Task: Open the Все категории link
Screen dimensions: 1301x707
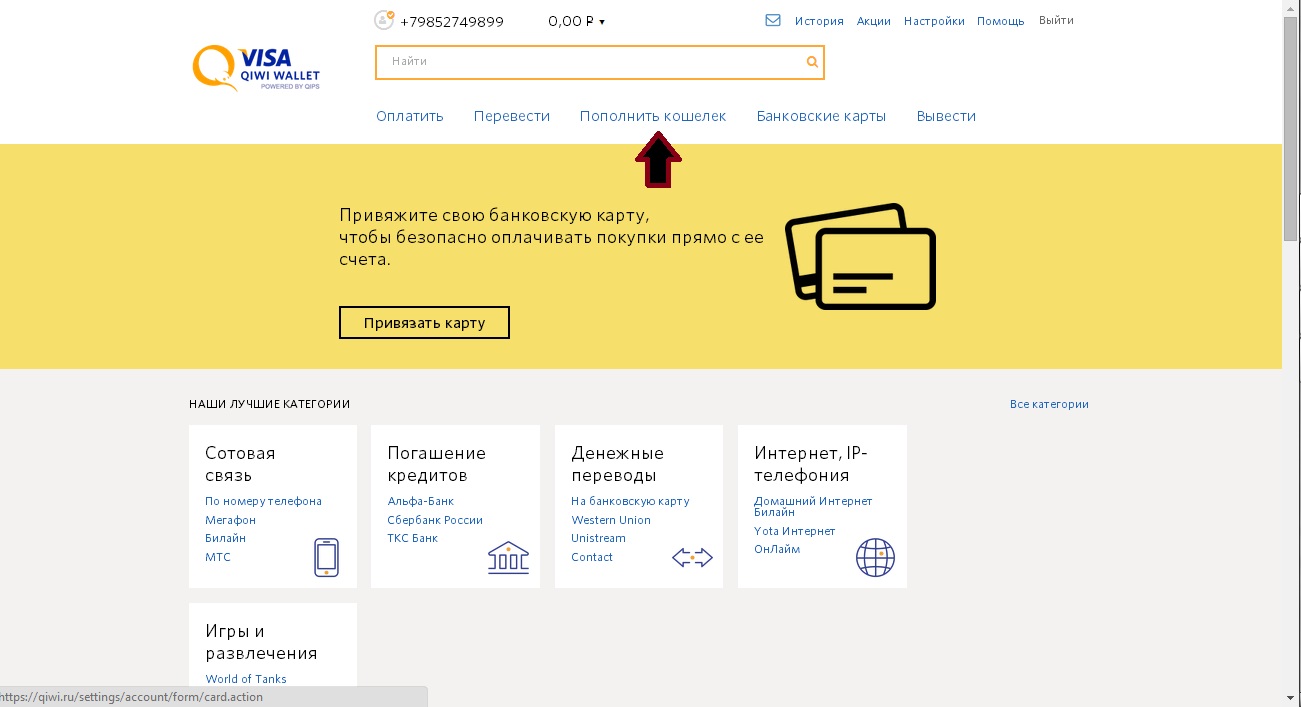Action: pos(1049,404)
